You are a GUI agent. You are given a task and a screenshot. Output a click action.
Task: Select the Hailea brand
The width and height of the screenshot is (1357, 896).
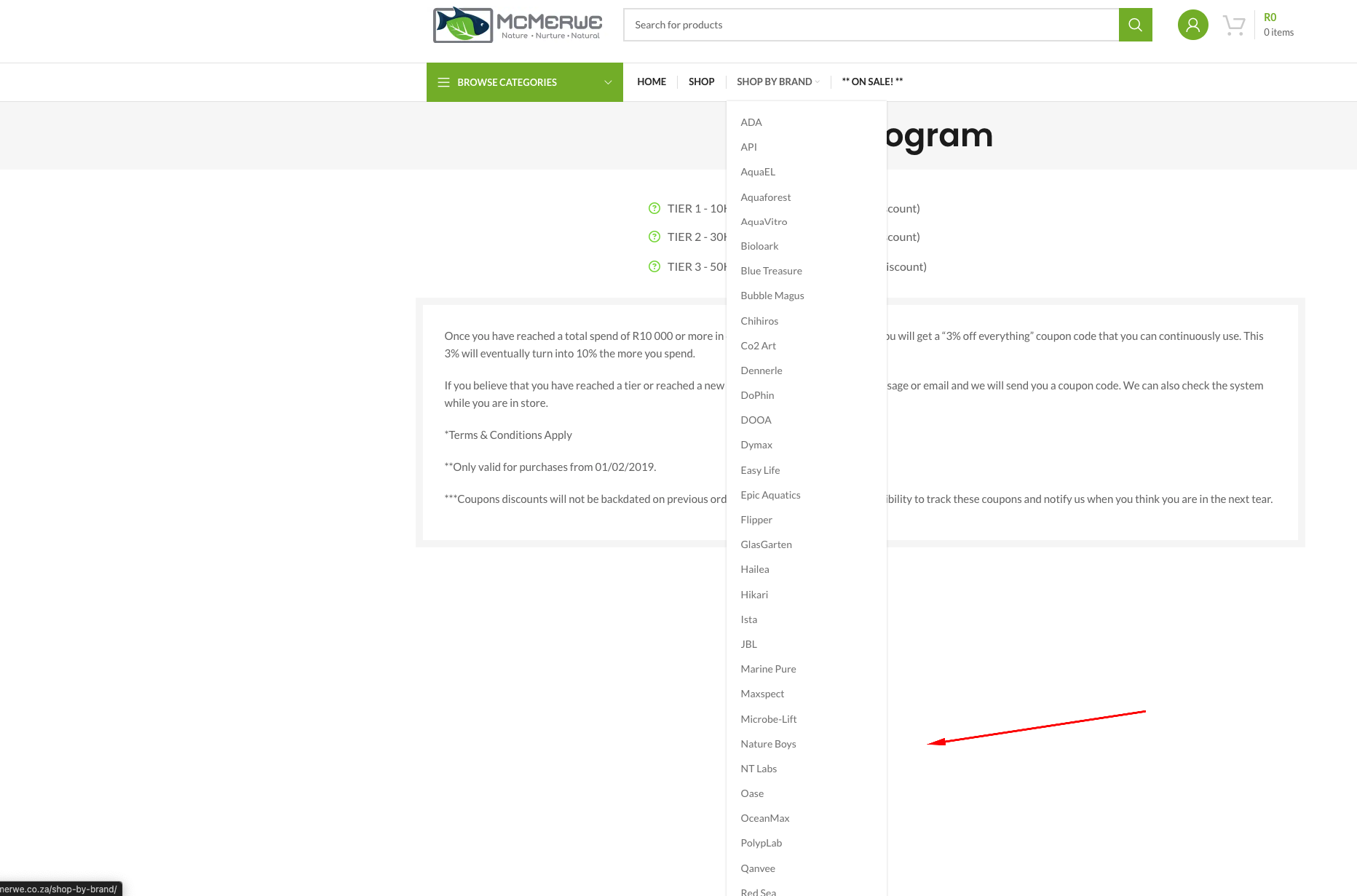point(755,569)
